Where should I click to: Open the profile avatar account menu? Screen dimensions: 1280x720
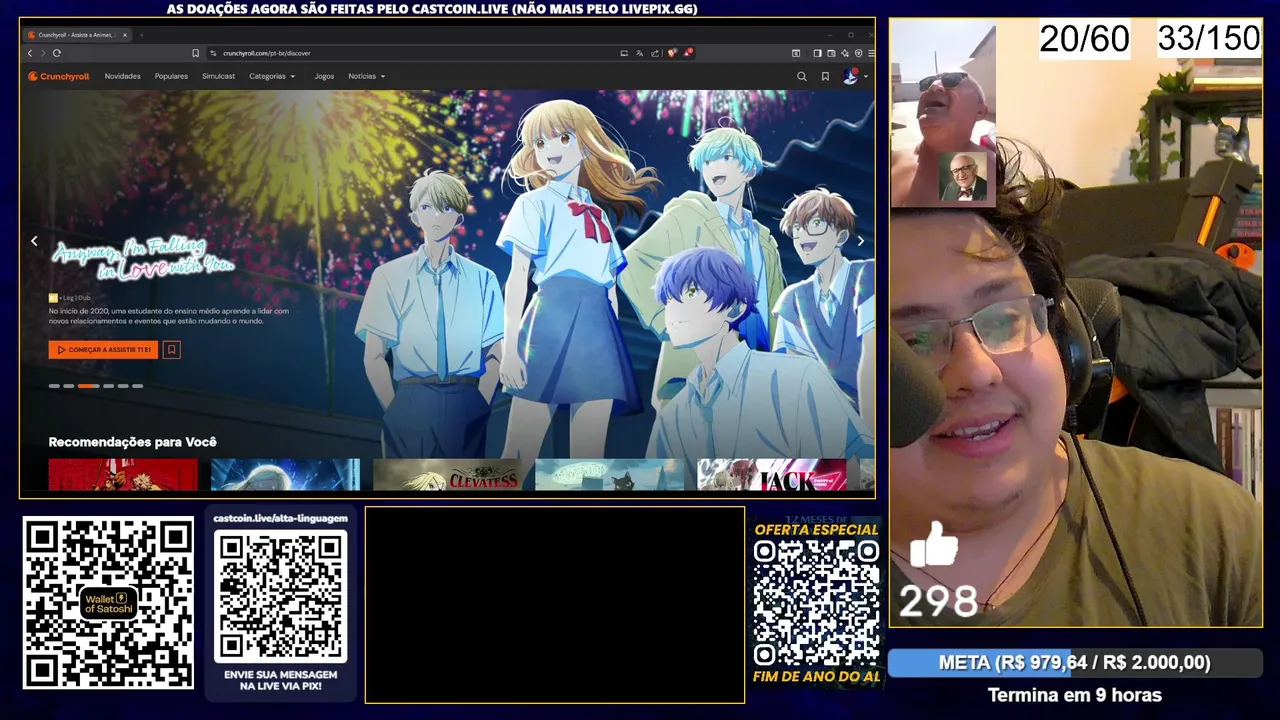click(853, 76)
